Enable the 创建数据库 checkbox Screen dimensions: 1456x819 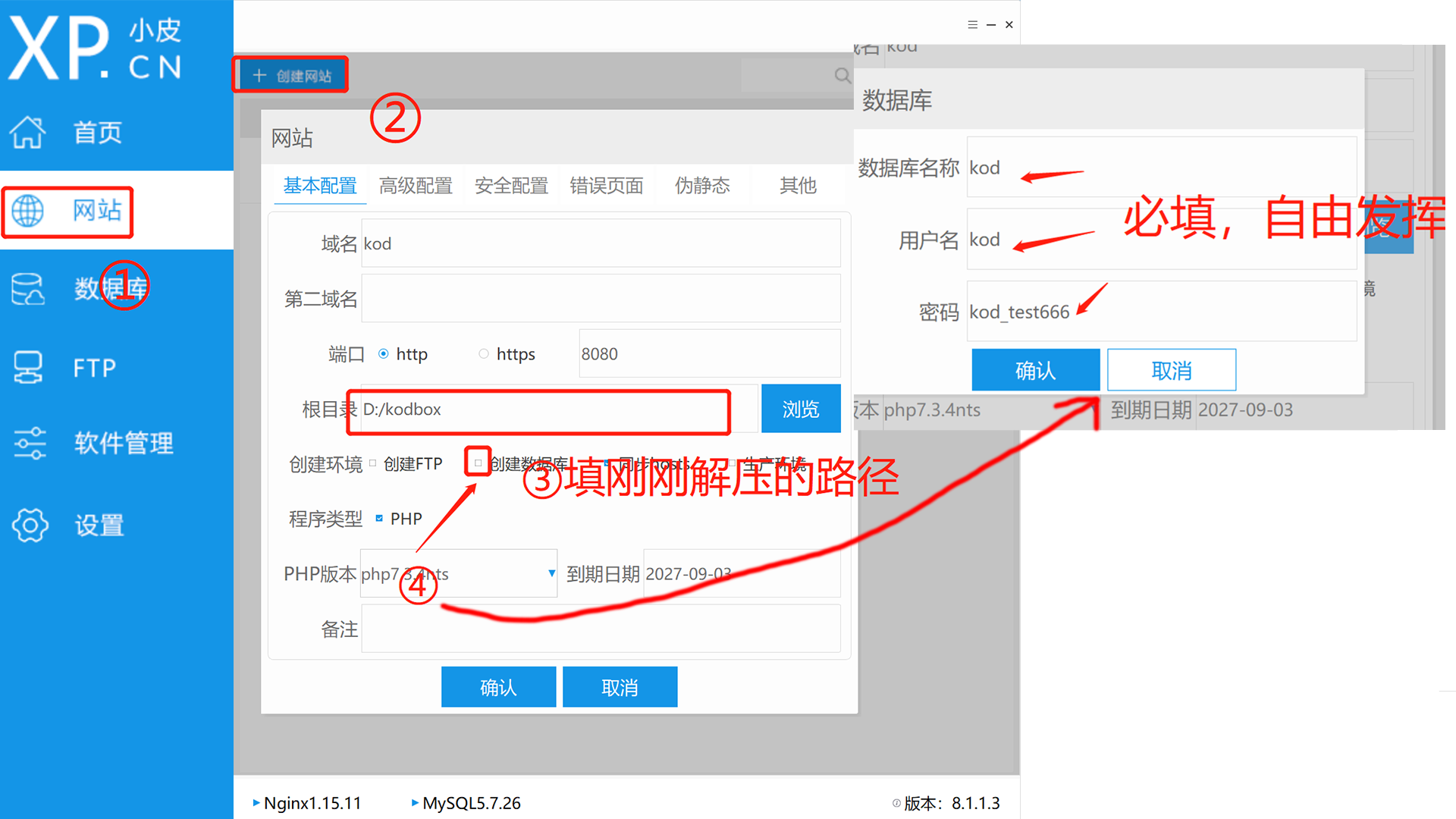(x=478, y=463)
